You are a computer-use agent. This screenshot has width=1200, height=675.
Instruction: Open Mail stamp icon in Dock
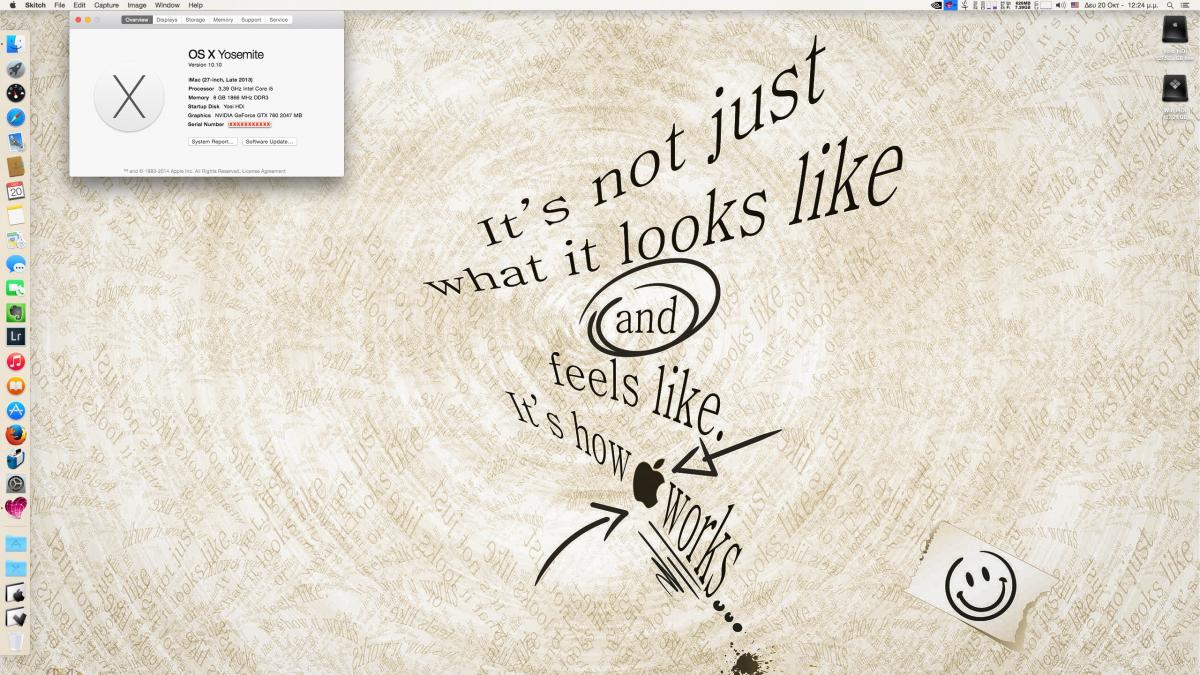point(15,142)
